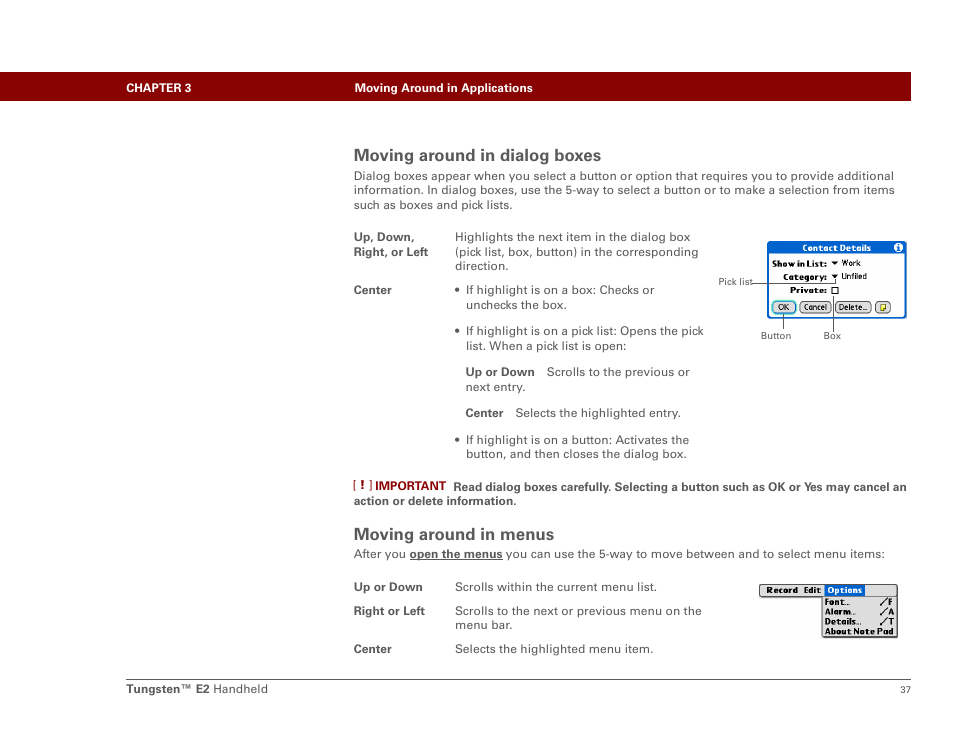Click the Delete... button in Contact Details
Viewport: 954px width, 738px height.
[853, 307]
